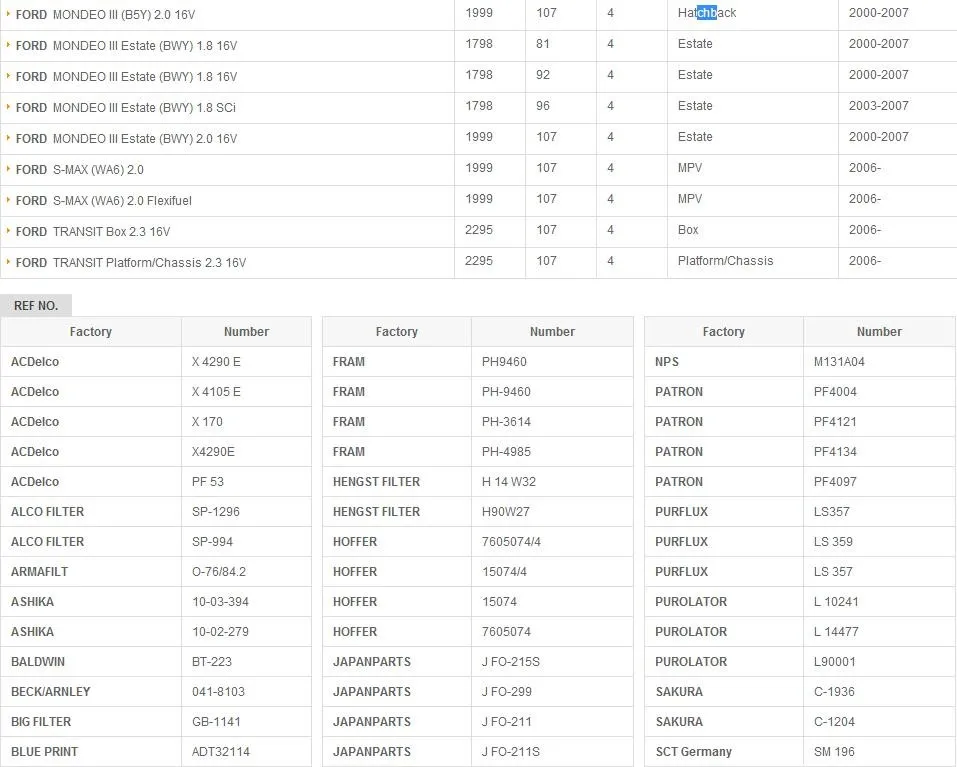The height and width of the screenshot is (767, 957).
Task: Select ASHIKA number 10-03-394
Action: [220, 602]
